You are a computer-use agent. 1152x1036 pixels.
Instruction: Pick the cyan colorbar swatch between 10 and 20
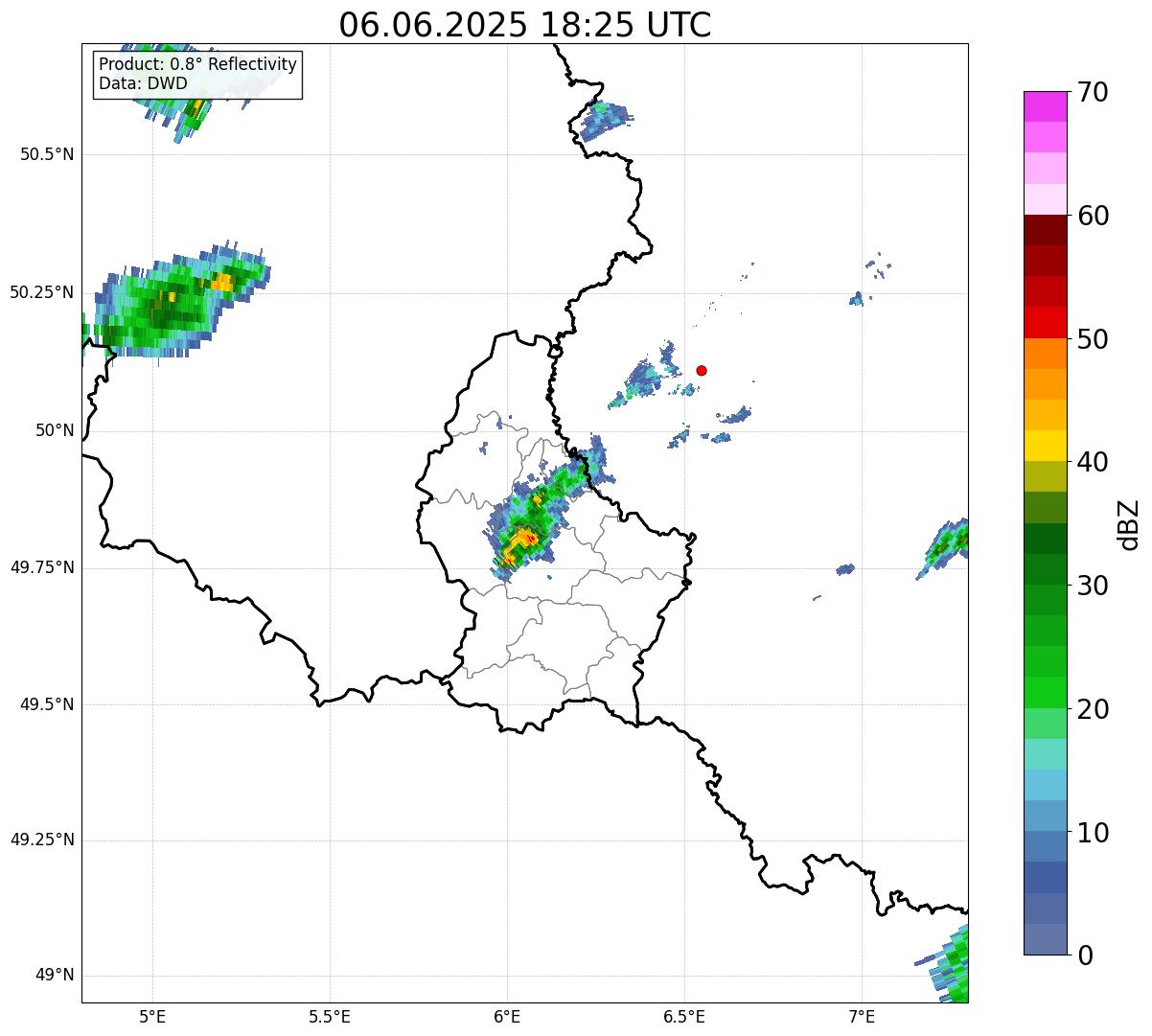pyautogui.click(x=1046, y=785)
